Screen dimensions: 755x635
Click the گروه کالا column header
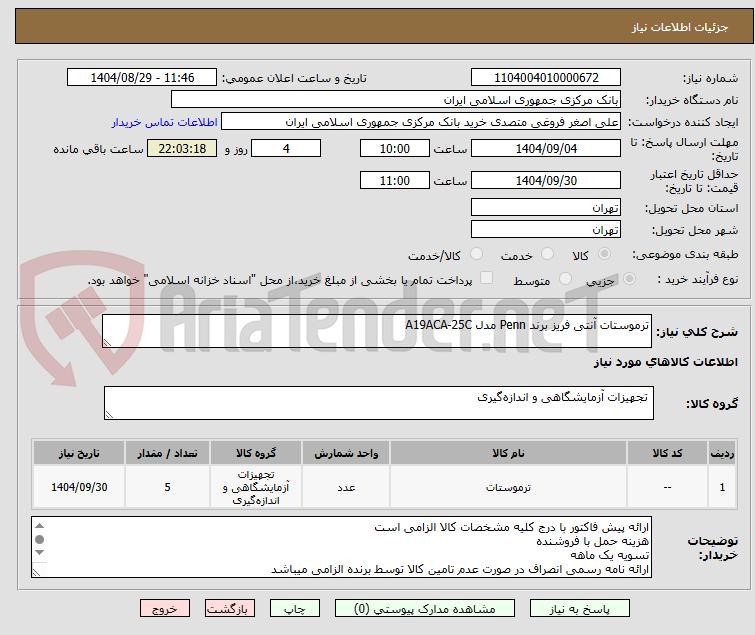coord(256,453)
